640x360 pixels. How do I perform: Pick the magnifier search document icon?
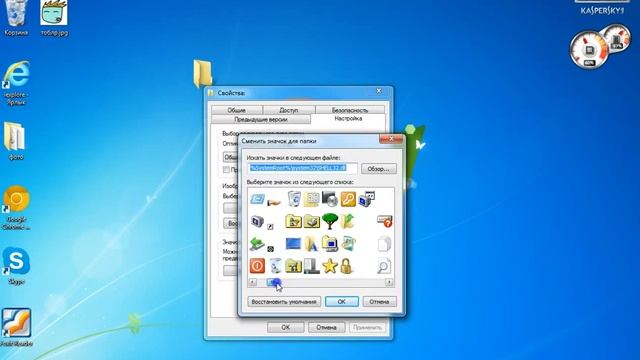click(384, 266)
